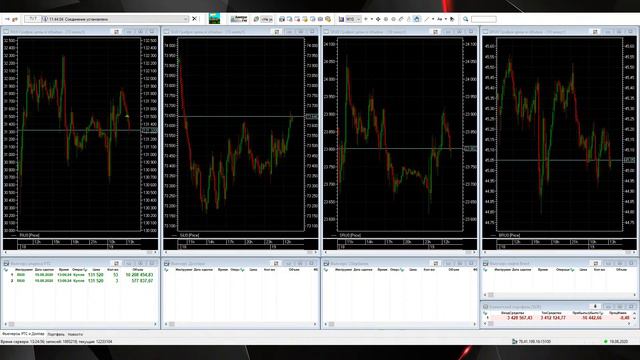Expand the arrow next to plus icon
Screen dimensions: 640x360
(371, 19)
